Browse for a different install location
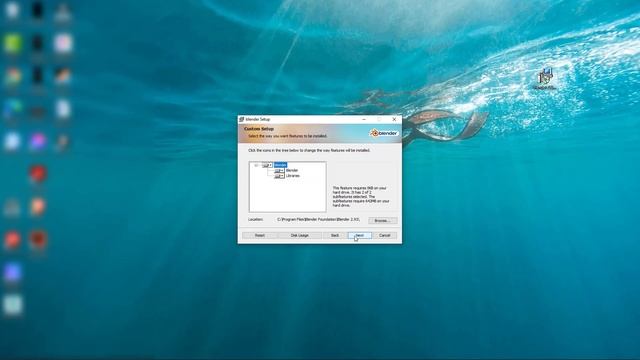 click(382, 220)
